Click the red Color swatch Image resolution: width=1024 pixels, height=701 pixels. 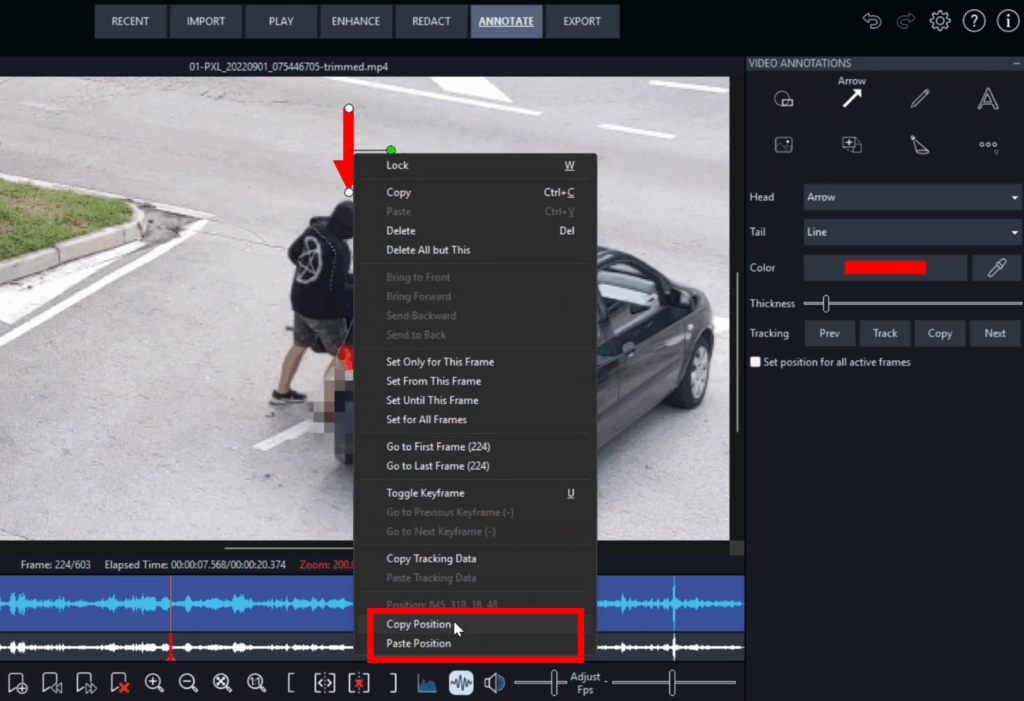(x=885, y=267)
